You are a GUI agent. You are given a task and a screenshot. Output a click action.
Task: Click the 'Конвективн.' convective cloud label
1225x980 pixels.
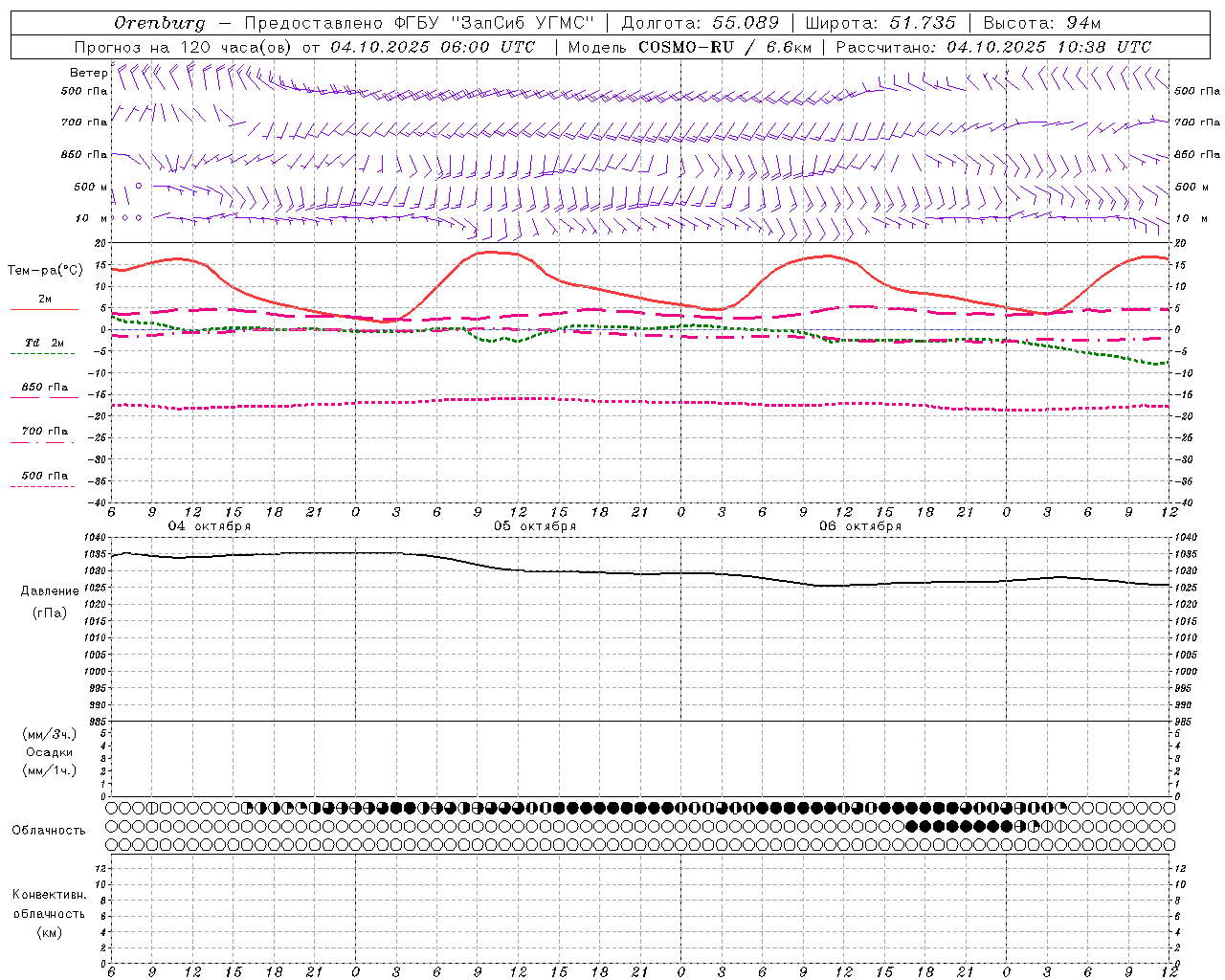[50, 895]
